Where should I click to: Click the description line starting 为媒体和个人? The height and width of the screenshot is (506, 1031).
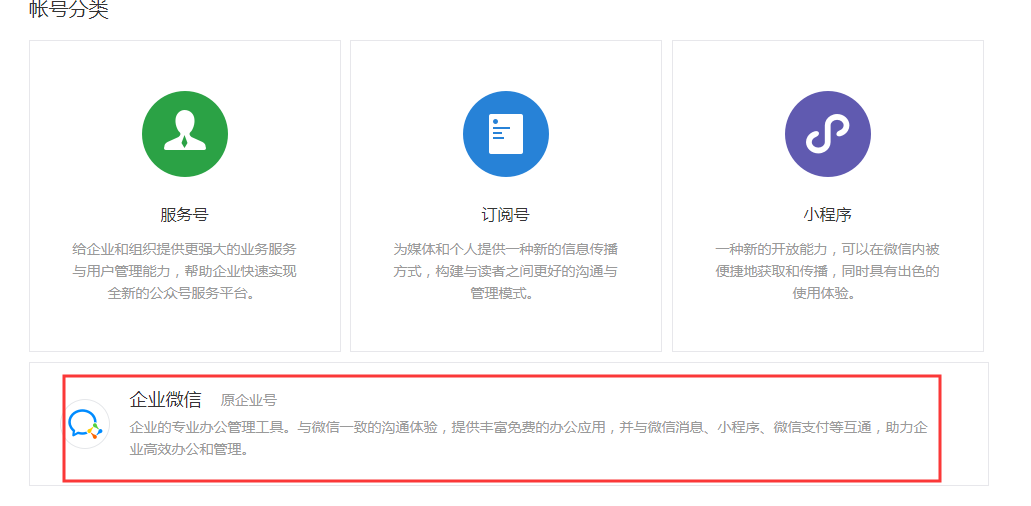[506, 249]
